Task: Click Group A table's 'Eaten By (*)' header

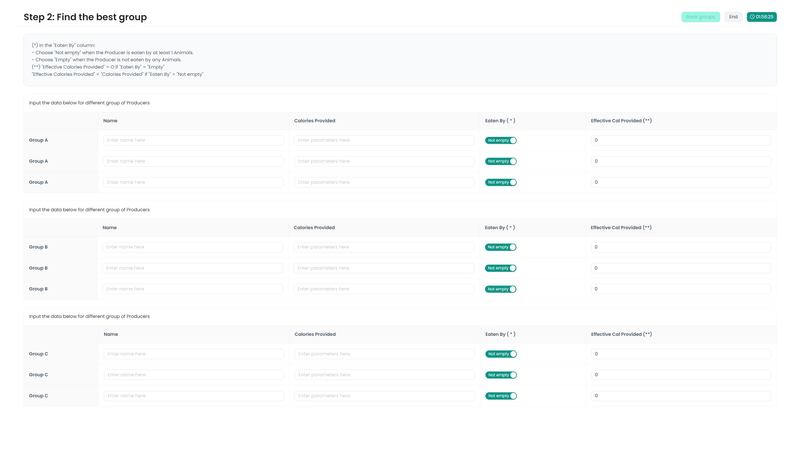Action: click(500, 121)
